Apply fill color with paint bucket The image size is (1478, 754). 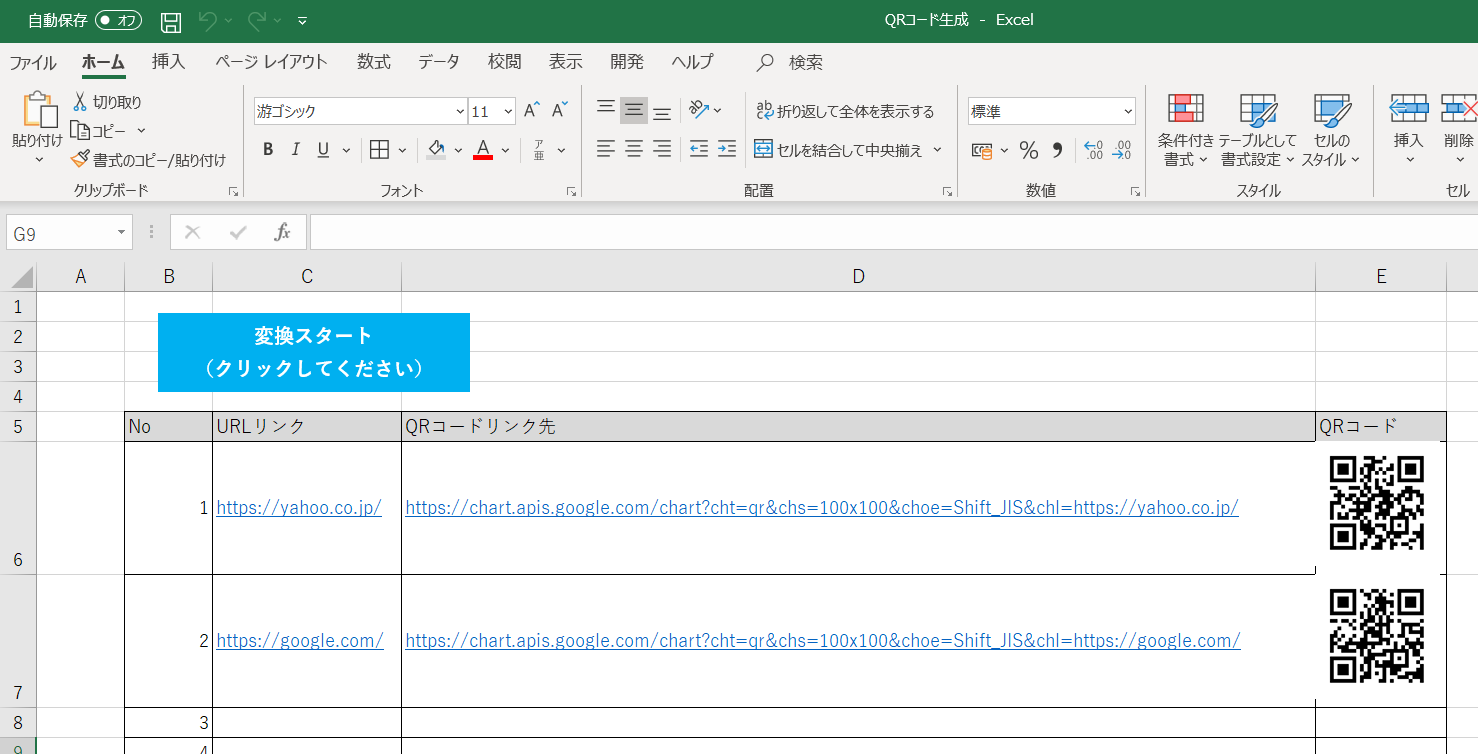(x=436, y=150)
